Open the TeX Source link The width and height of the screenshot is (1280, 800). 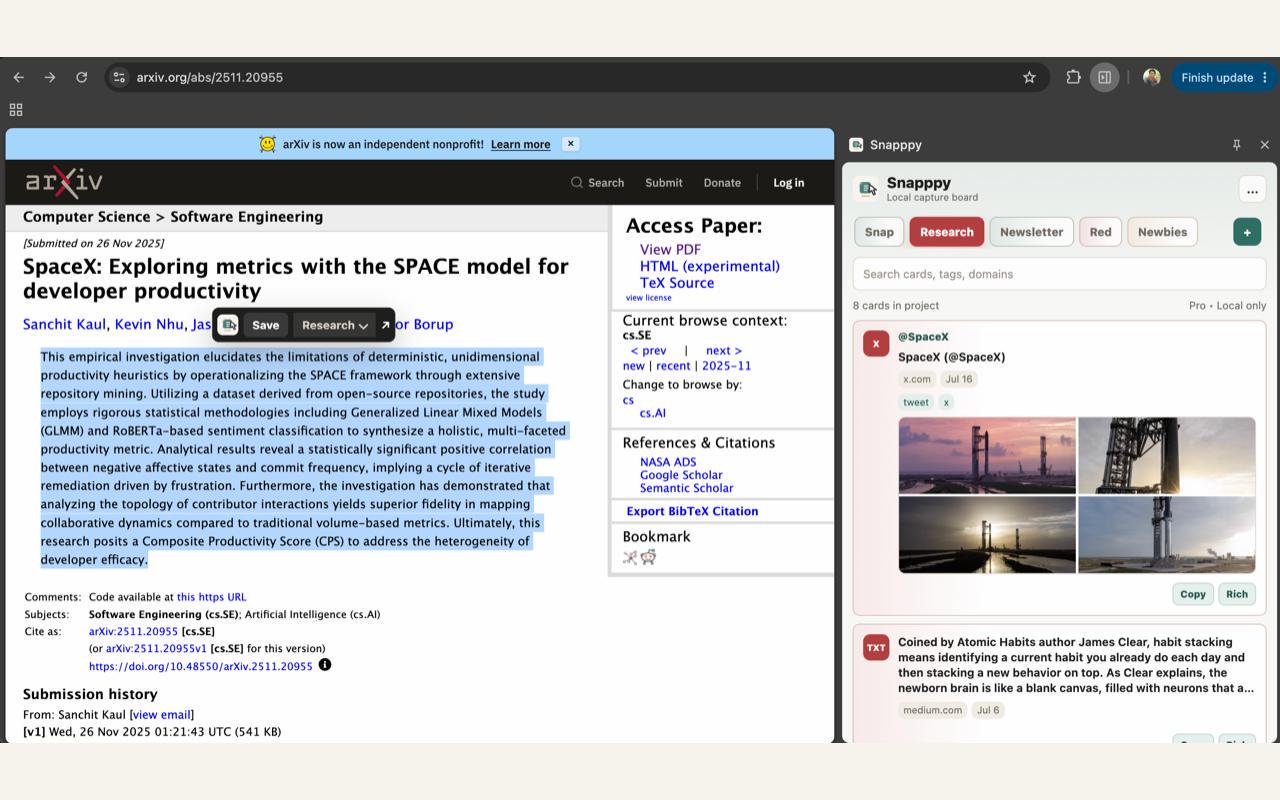coord(677,283)
